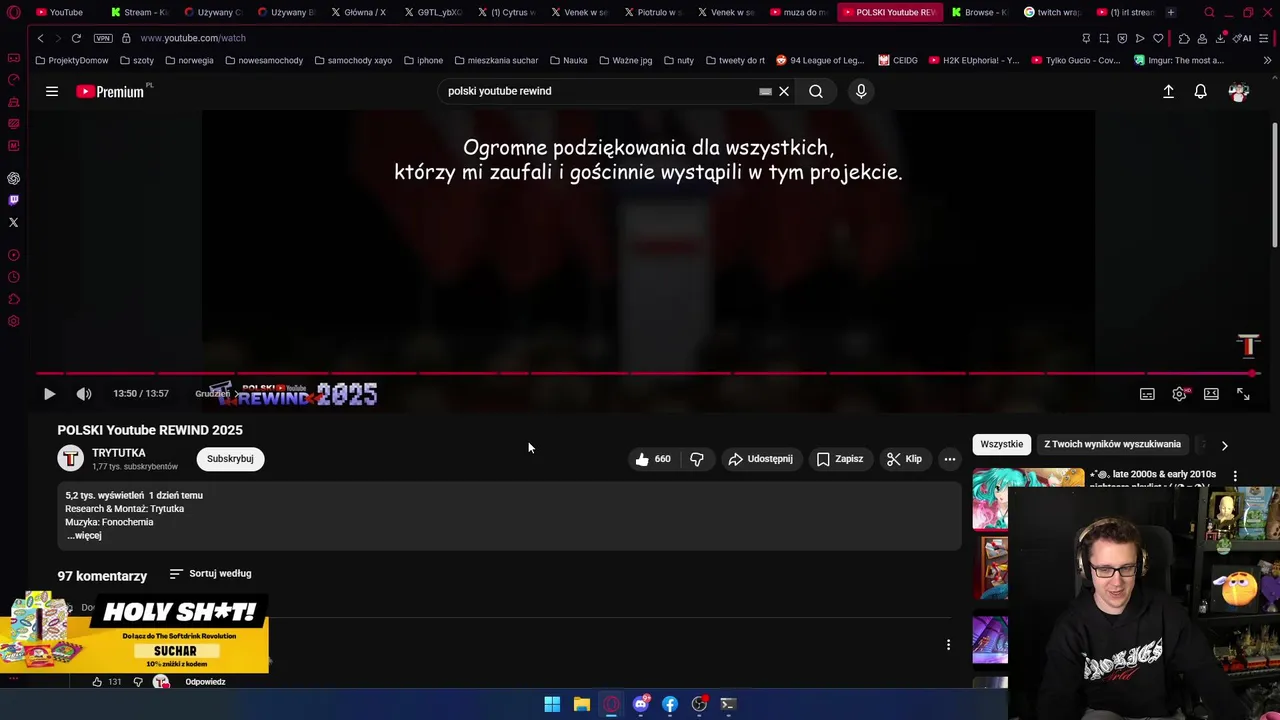
Task: Open Windows Start menu
Action: pyautogui.click(x=552, y=704)
